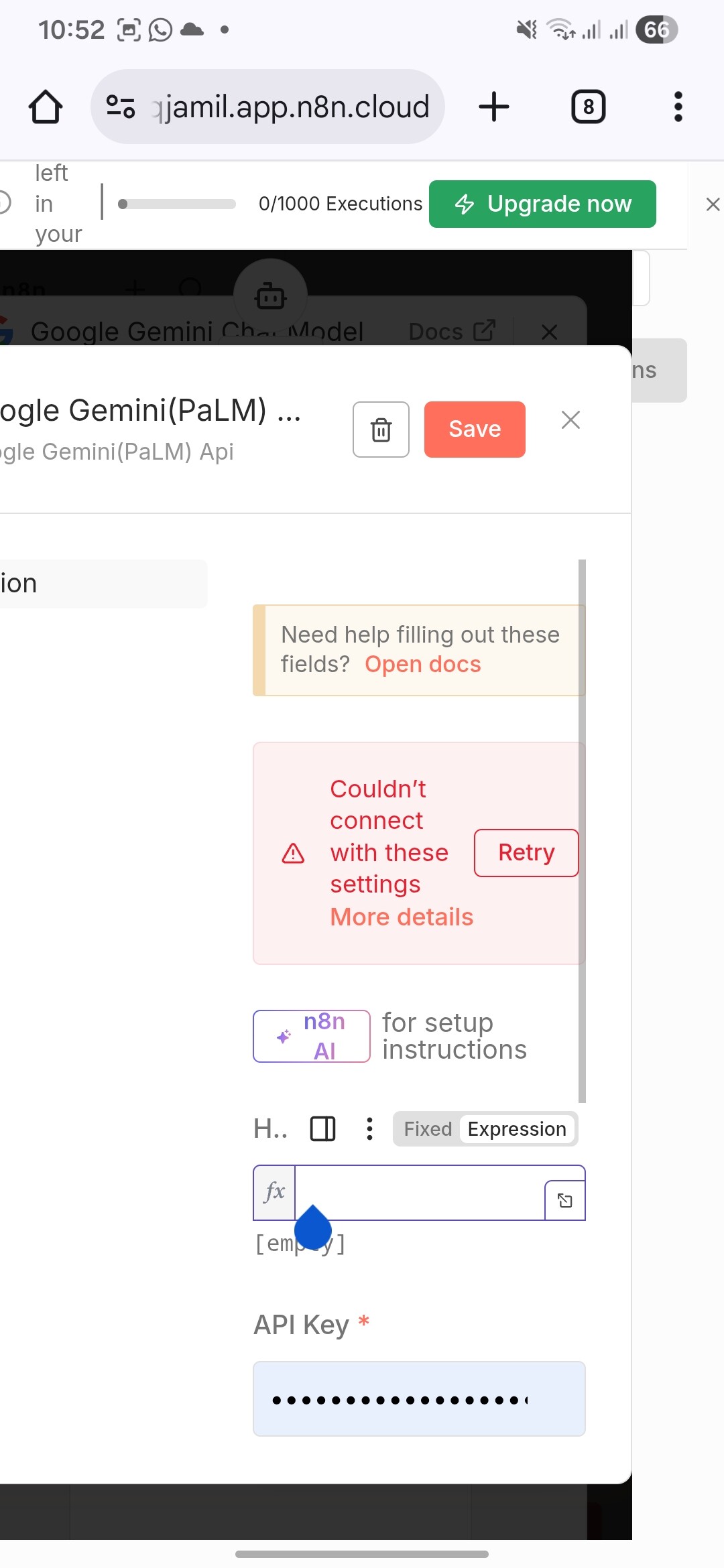This screenshot has height=1568, width=724.
Task: View More details of connection error
Action: click(x=402, y=917)
